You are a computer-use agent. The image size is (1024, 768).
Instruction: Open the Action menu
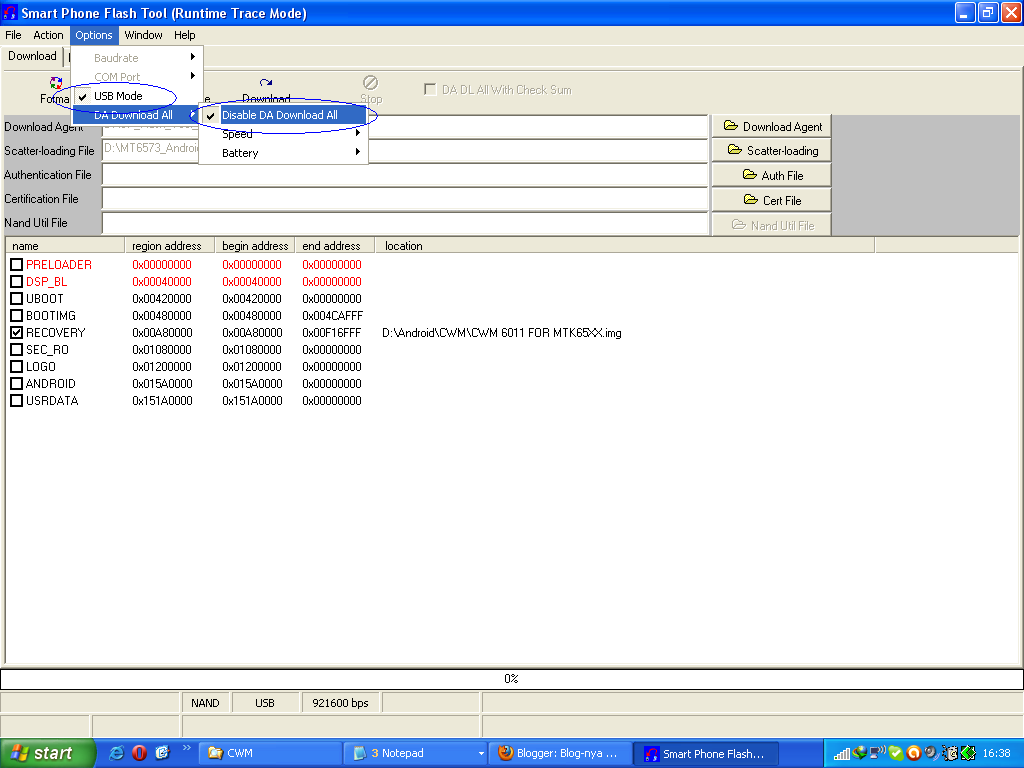(48, 35)
